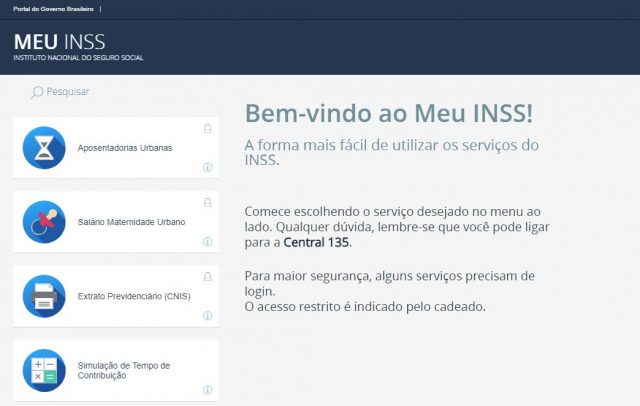
Task: Focus the Pesquisar search field
Action: (x=116, y=92)
